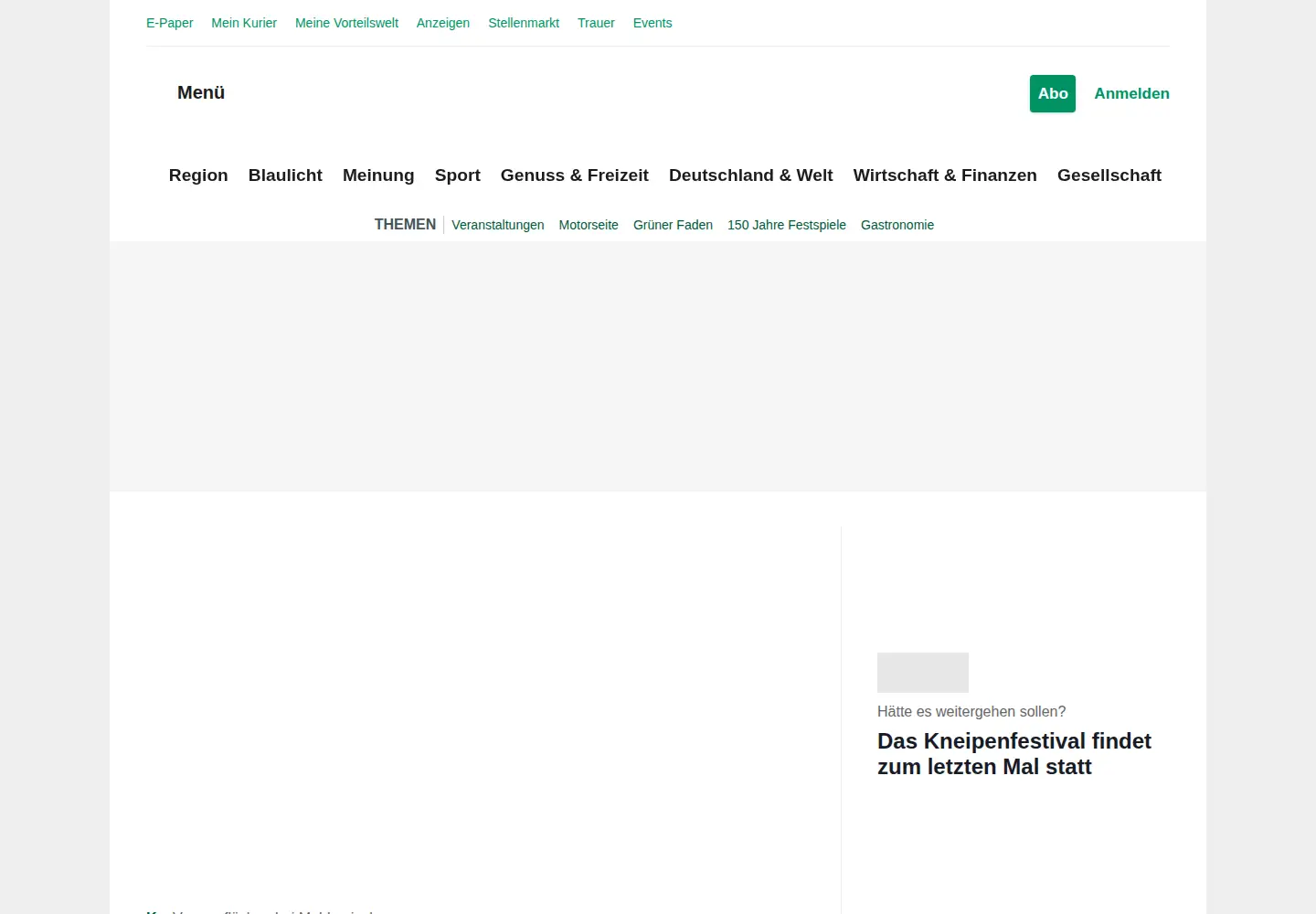
Task: Go to the Sport section
Action: coord(457,175)
